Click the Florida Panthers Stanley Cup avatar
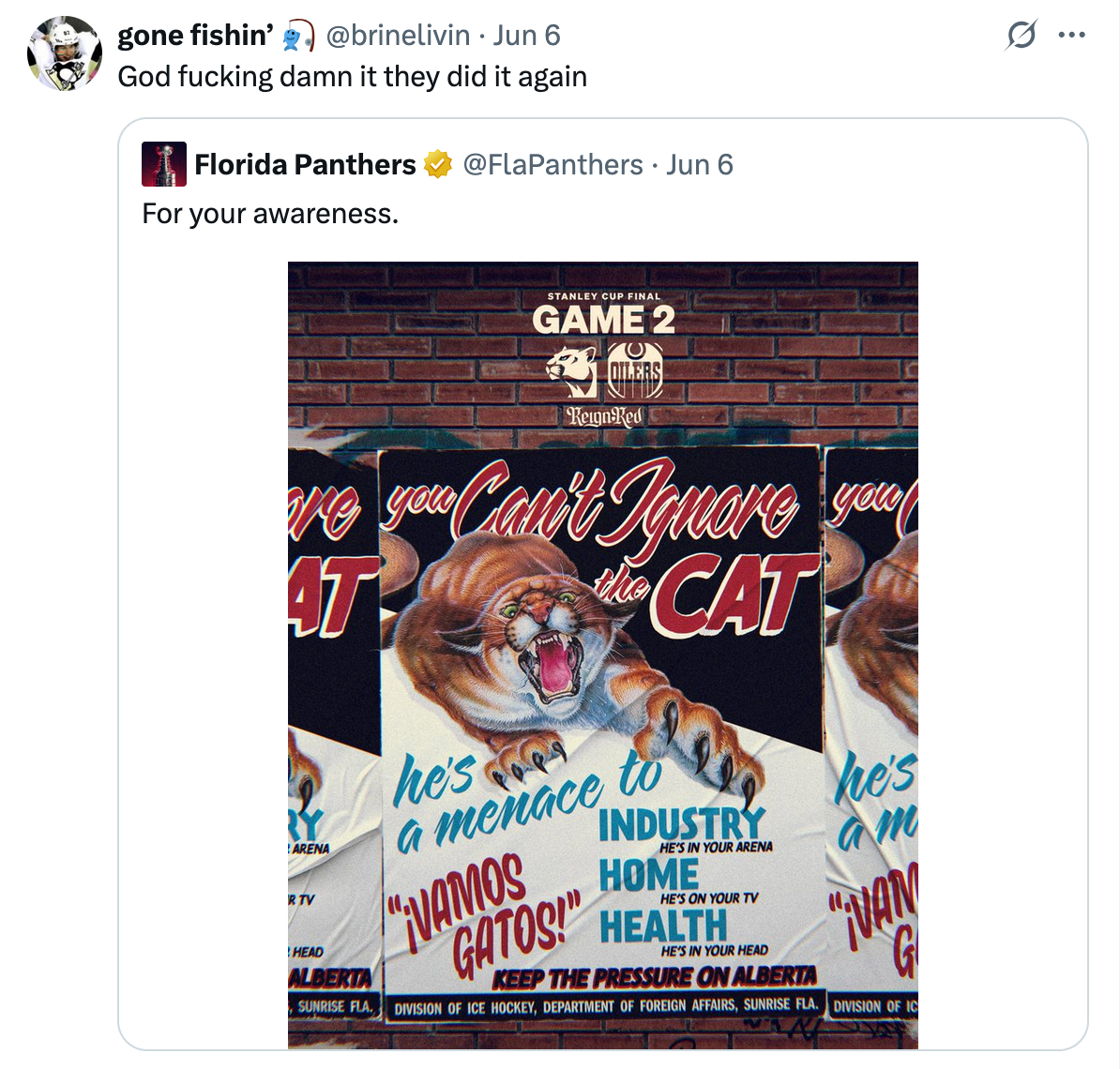1120x1069 pixels. point(164,165)
